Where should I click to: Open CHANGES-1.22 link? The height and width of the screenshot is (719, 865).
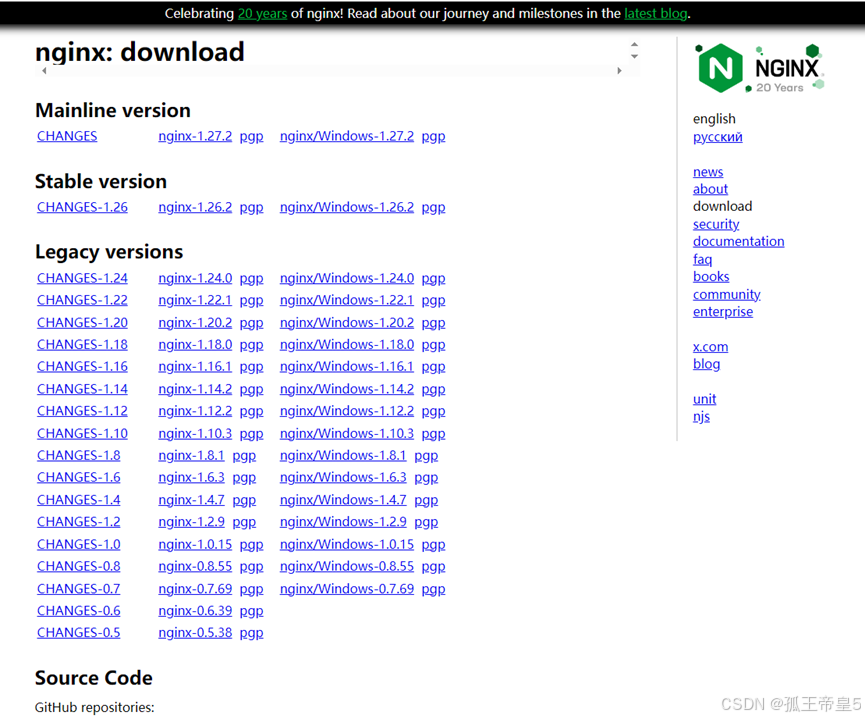(x=82, y=300)
